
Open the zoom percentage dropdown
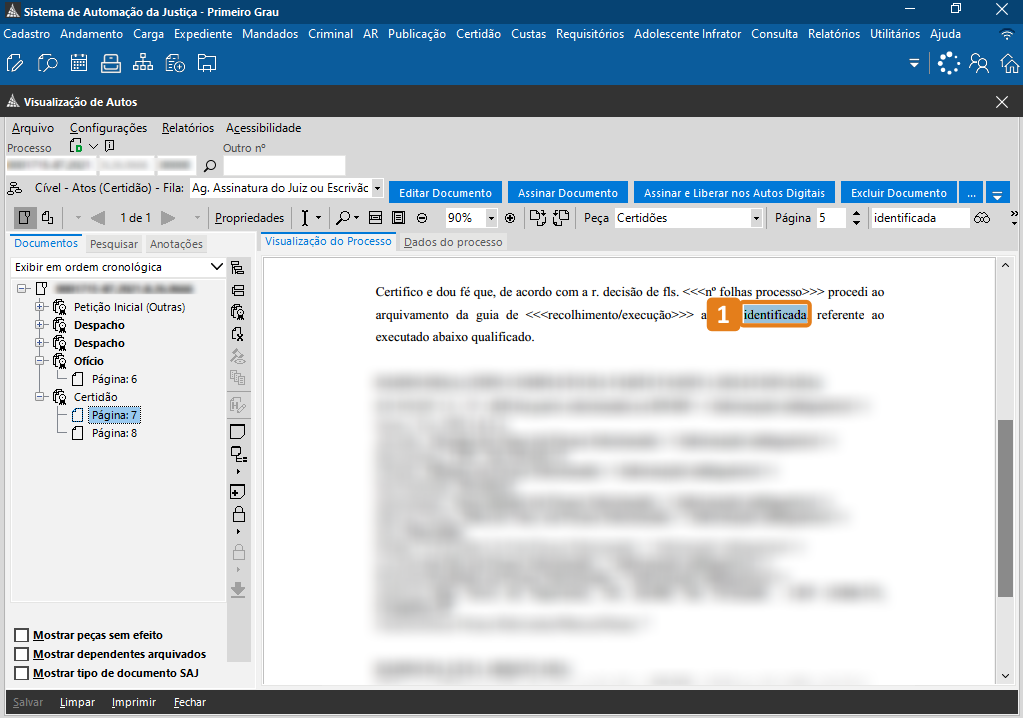(491, 218)
